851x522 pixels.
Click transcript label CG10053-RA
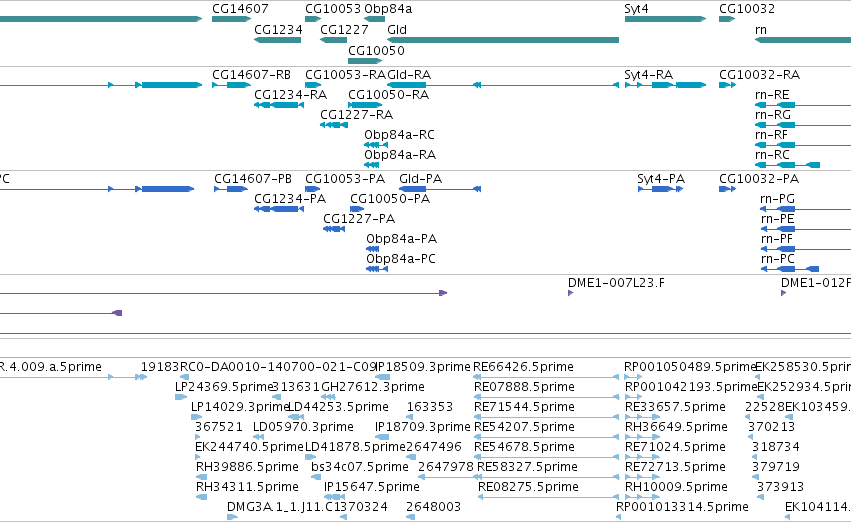(345, 75)
